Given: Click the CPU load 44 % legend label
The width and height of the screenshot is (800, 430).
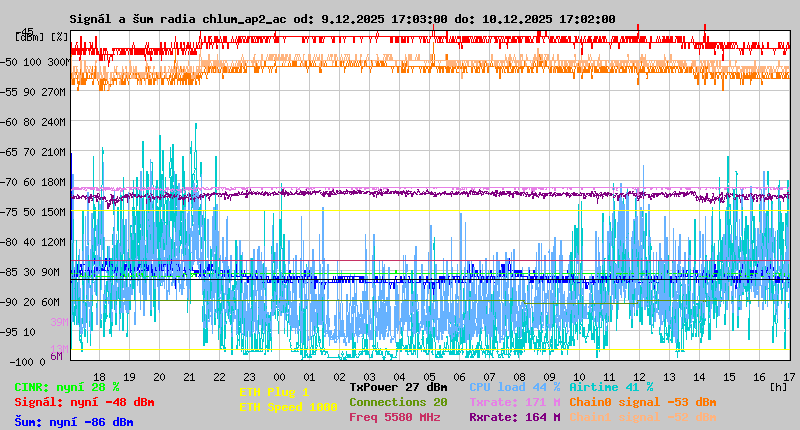Looking at the screenshot, I should (514, 386).
